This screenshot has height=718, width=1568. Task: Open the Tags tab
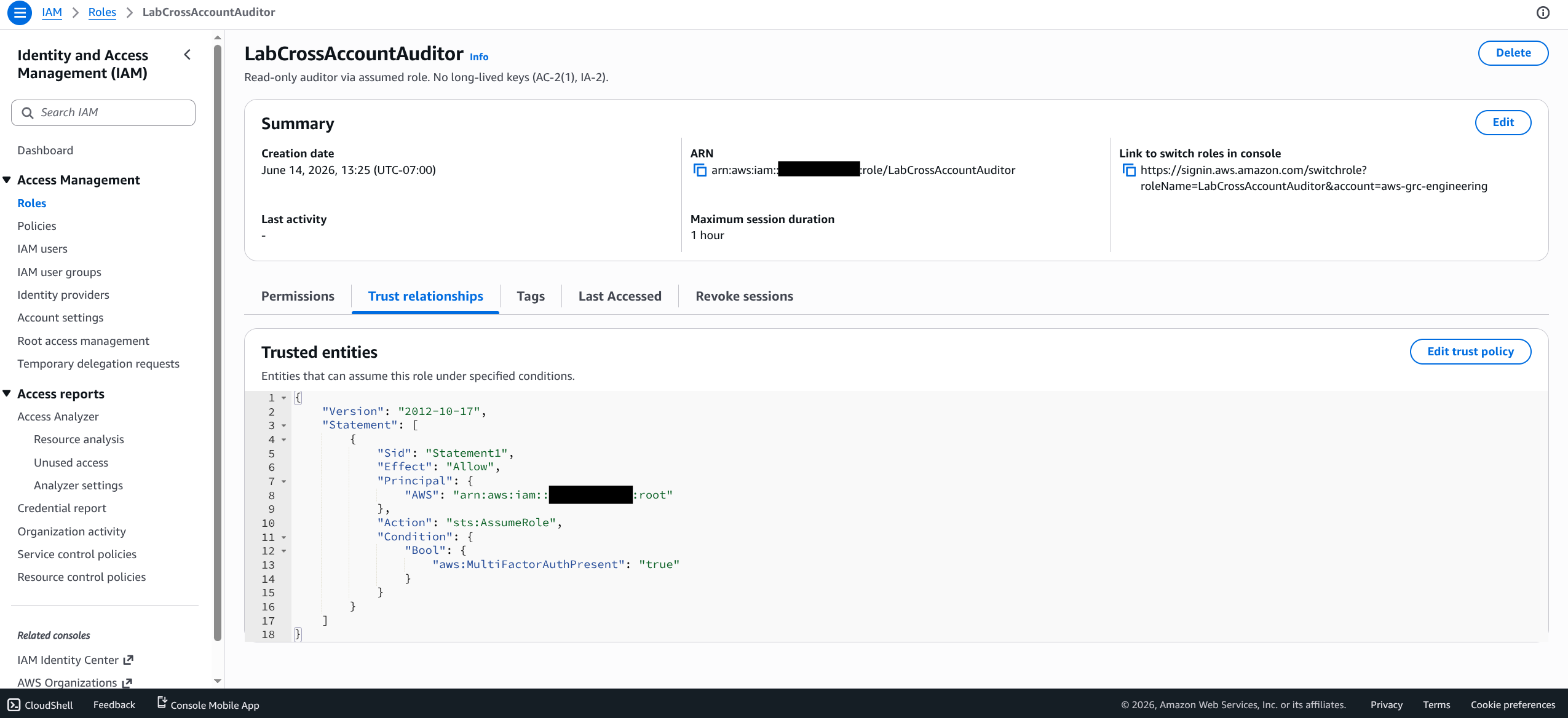[531, 296]
